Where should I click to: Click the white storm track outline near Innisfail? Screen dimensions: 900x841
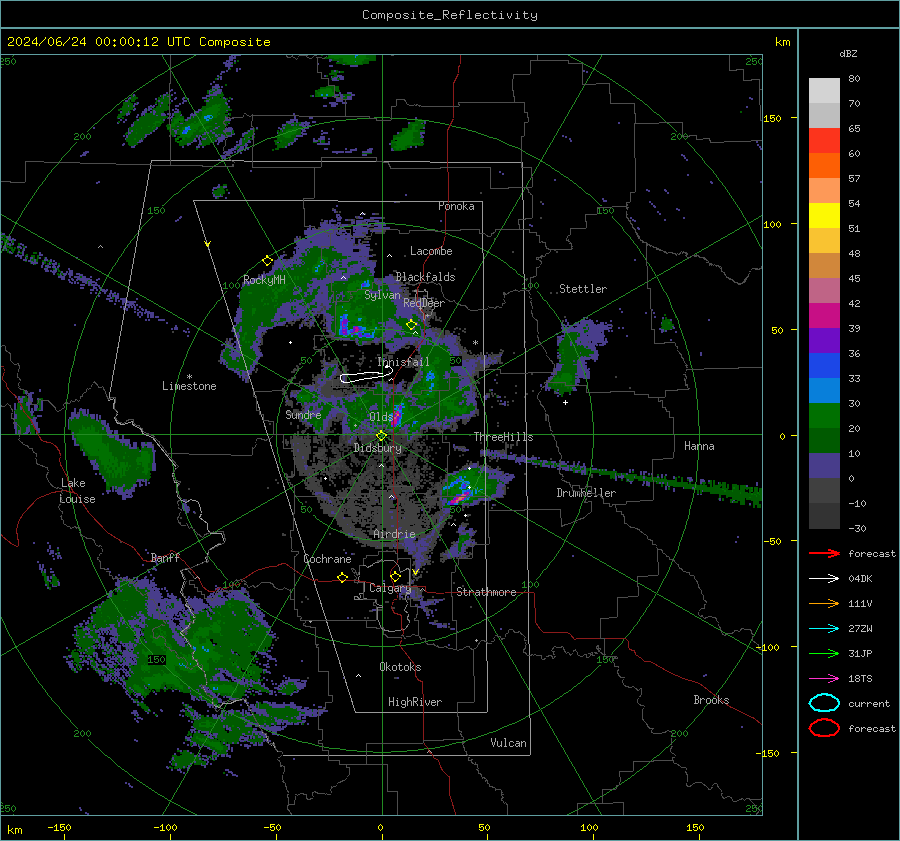tap(366, 377)
